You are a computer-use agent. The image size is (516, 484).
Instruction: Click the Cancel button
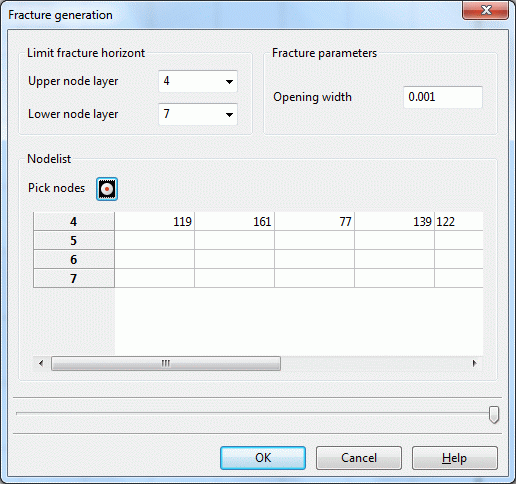tap(359, 458)
